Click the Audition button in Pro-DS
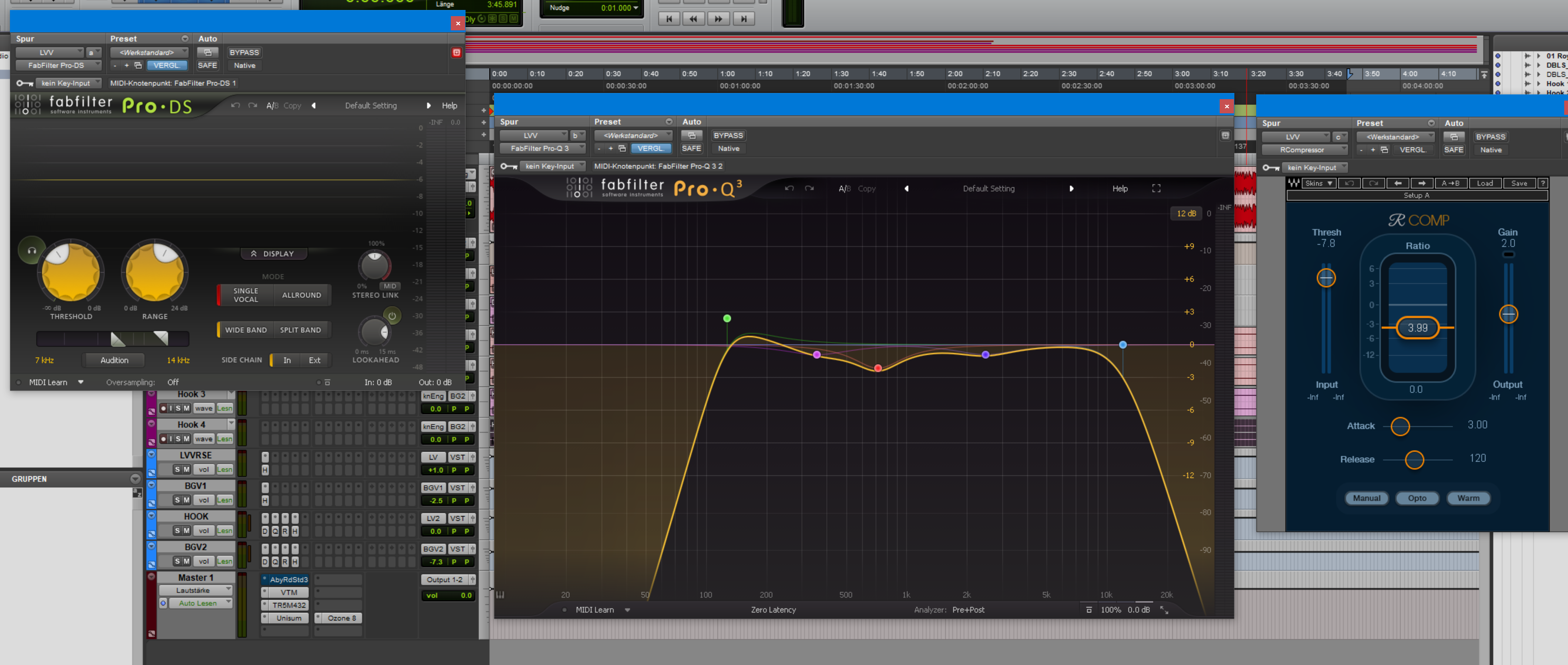 click(x=114, y=360)
